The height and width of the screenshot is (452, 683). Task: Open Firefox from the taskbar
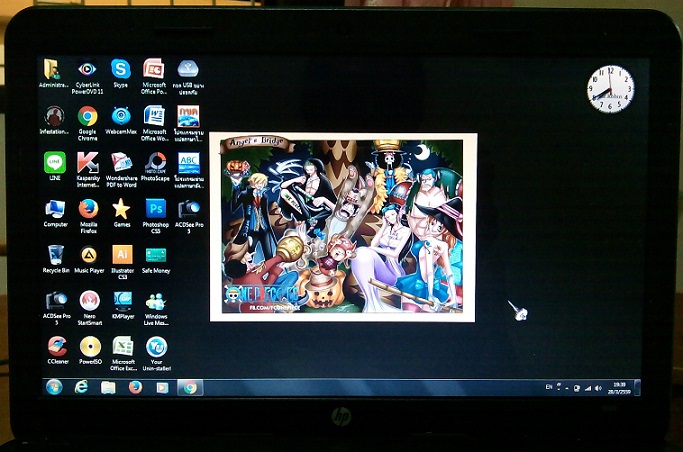(135, 387)
